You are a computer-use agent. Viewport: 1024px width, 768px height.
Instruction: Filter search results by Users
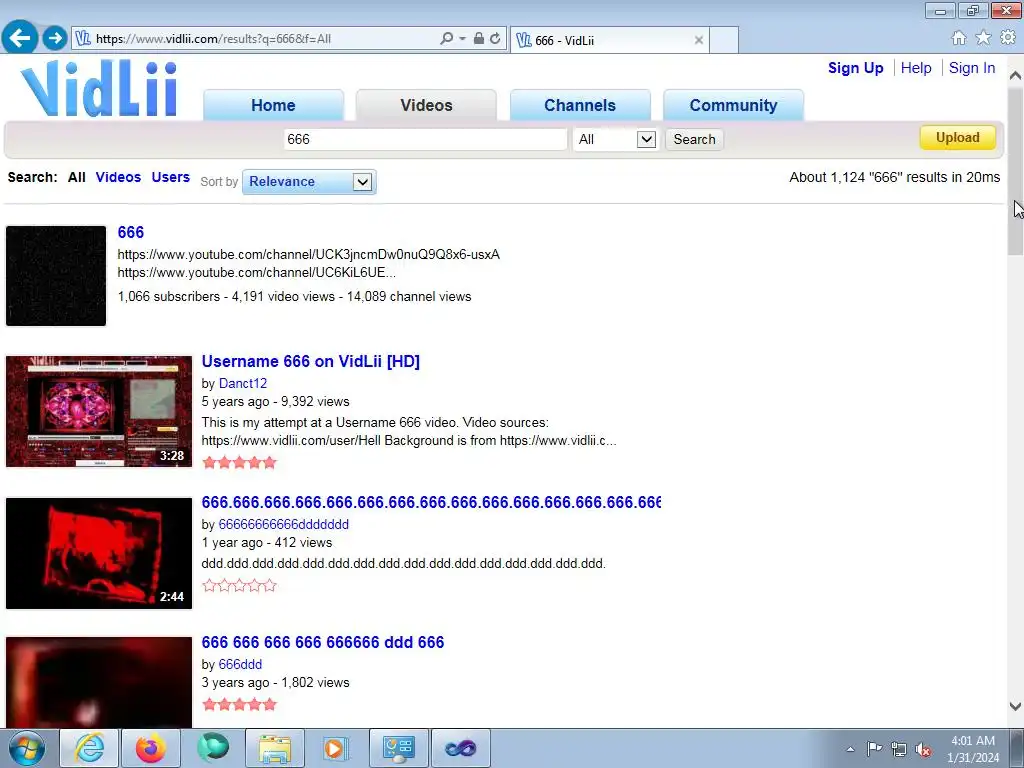(170, 177)
